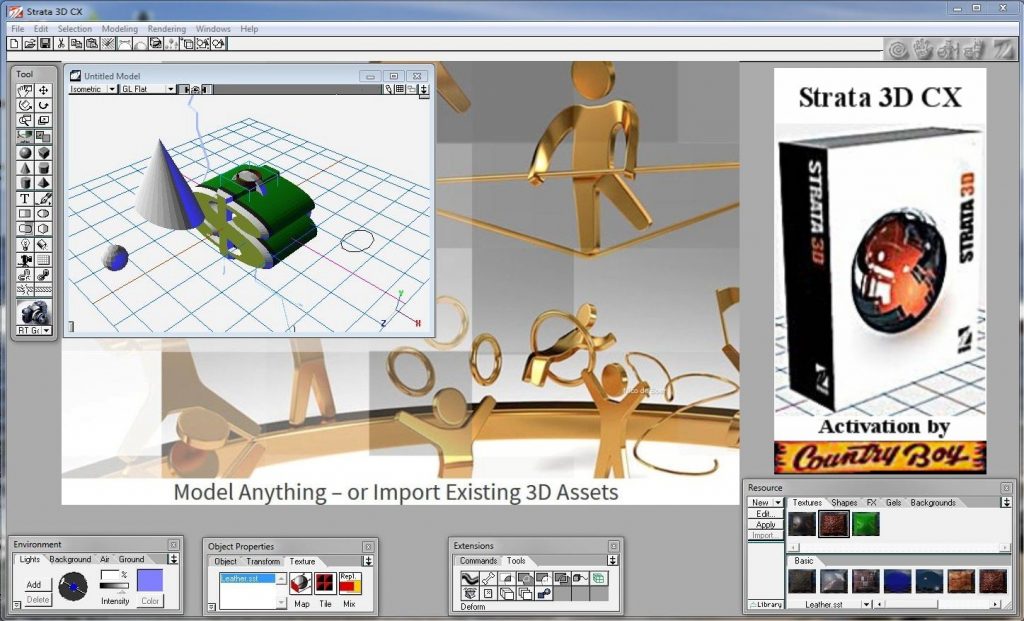Click the blue light color swatch

pos(150,580)
